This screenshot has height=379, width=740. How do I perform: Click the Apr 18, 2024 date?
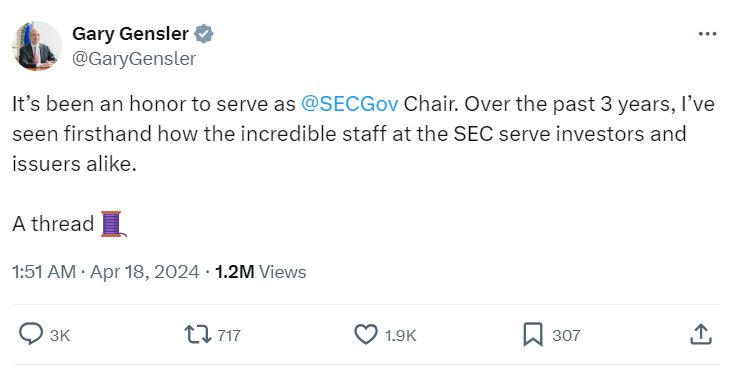click(144, 272)
